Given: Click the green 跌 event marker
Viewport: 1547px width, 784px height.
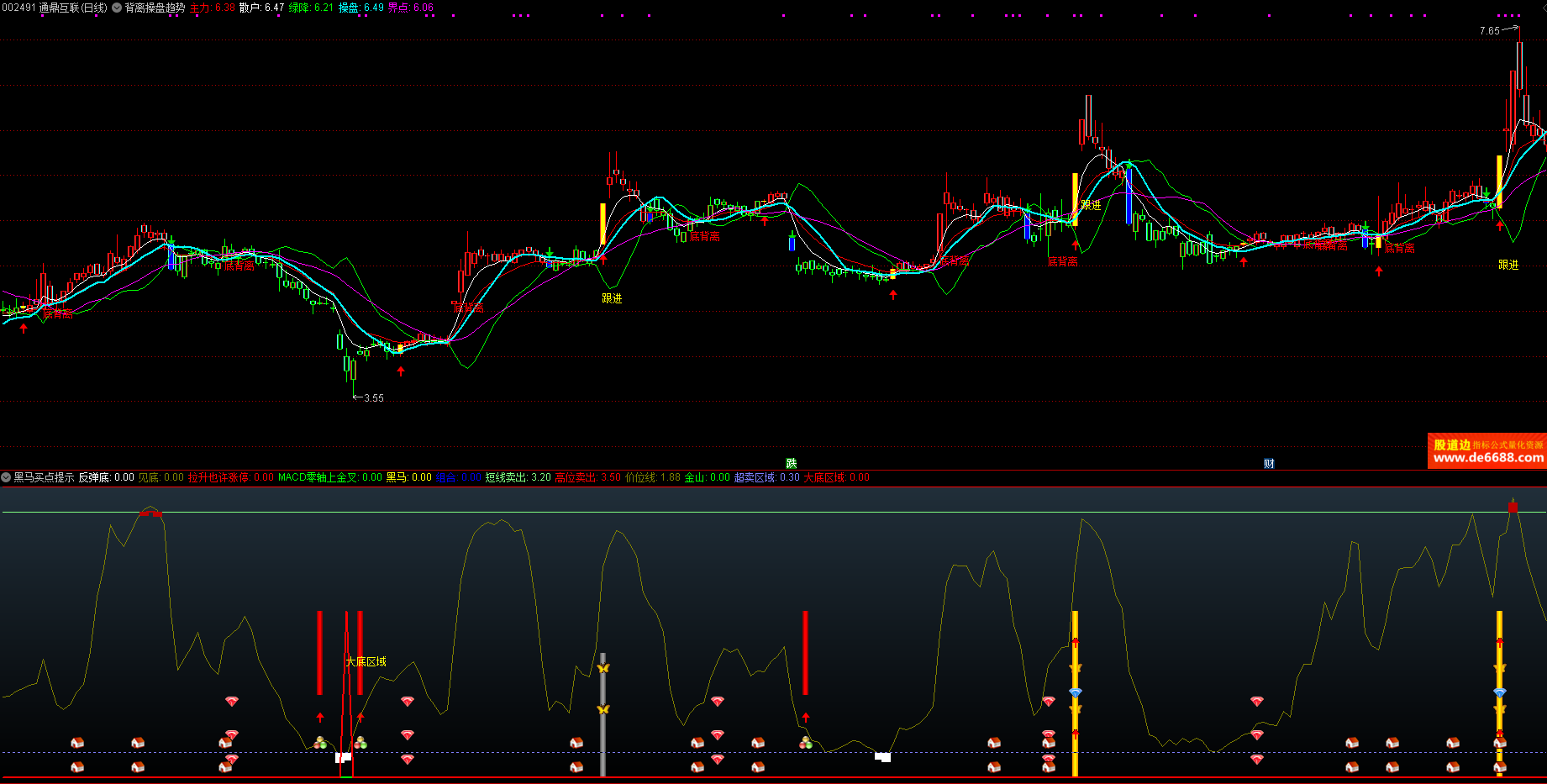Looking at the screenshot, I should (791, 463).
